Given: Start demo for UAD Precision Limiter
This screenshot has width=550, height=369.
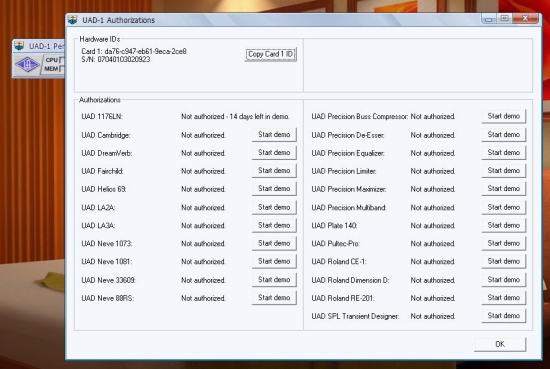Looking at the screenshot, I should (504, 170).
